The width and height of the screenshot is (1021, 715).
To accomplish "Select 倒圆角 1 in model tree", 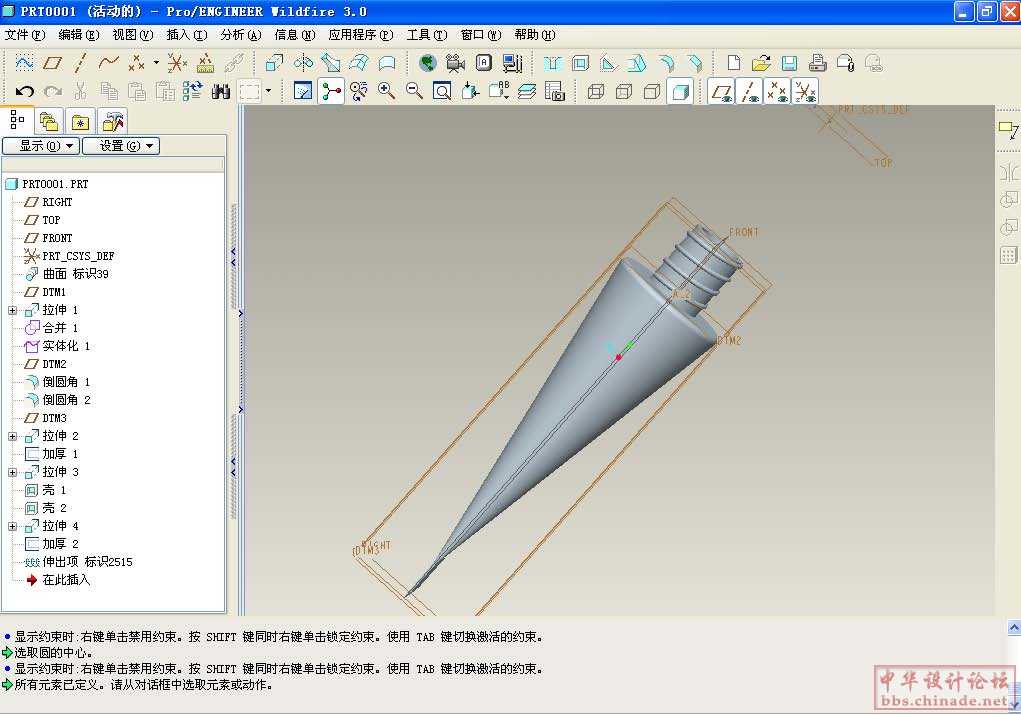I will (57, 382).
